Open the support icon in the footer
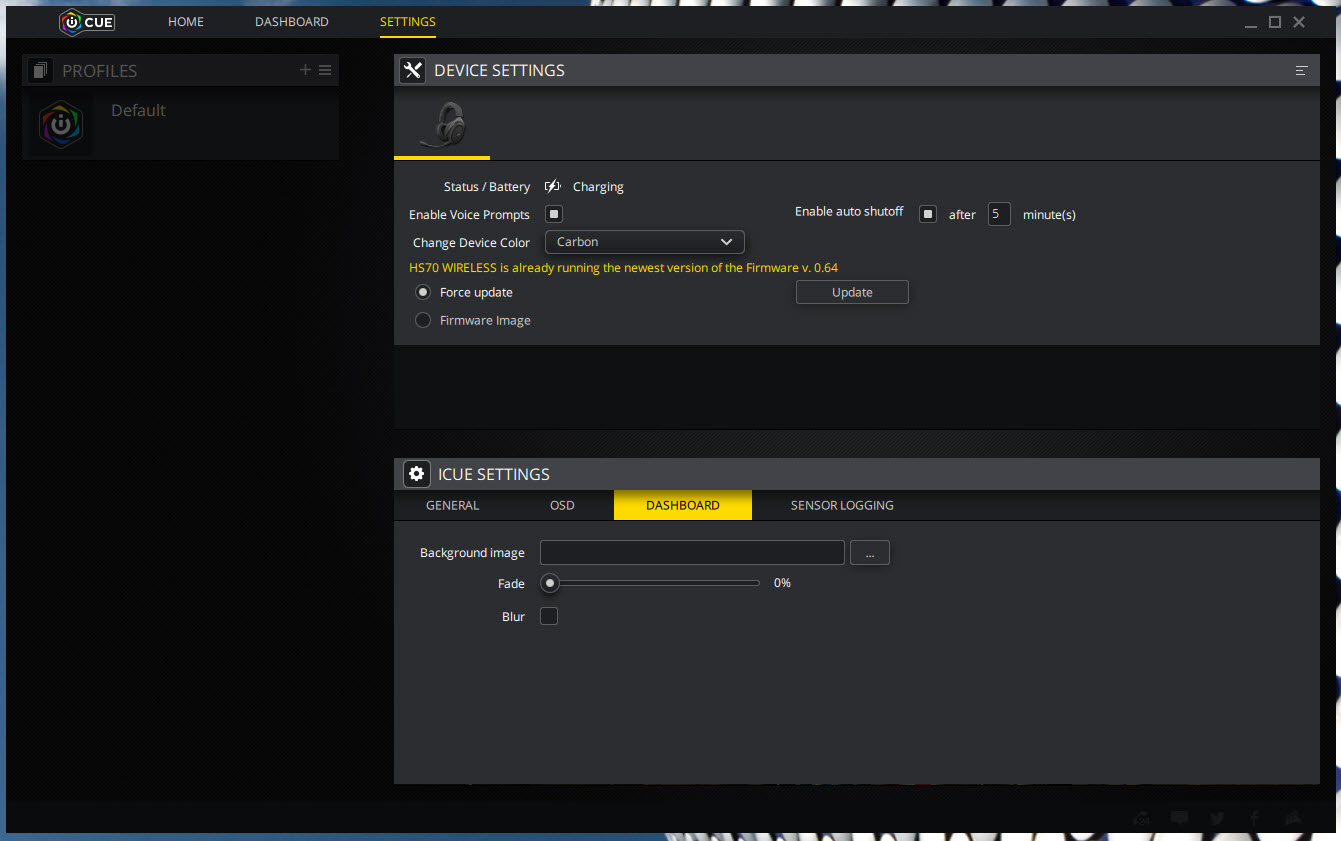Image resolution: width=1341 pixels, height=841 pixels. point(1142,818)
